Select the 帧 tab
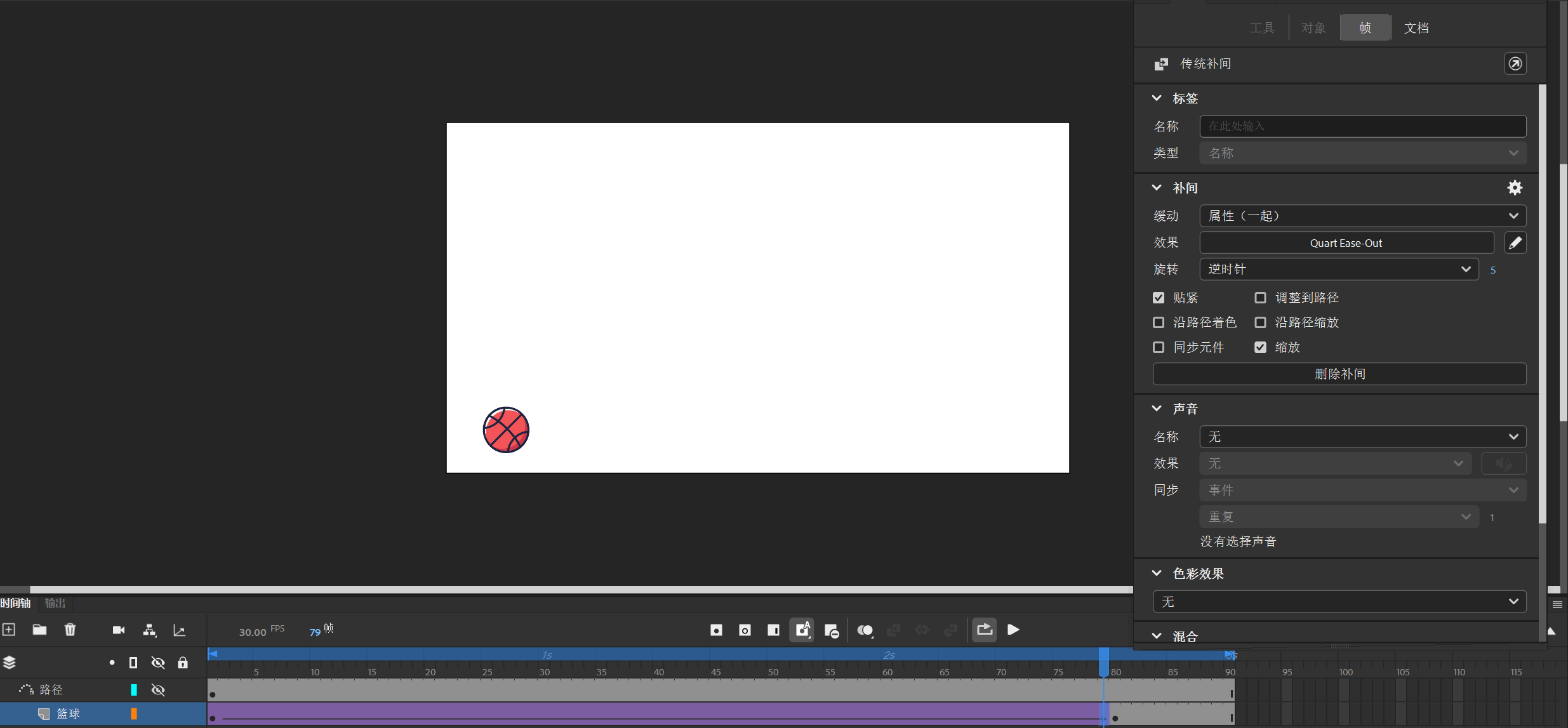The width and height of the screenshot is (1568, 728). [1365, 28]
